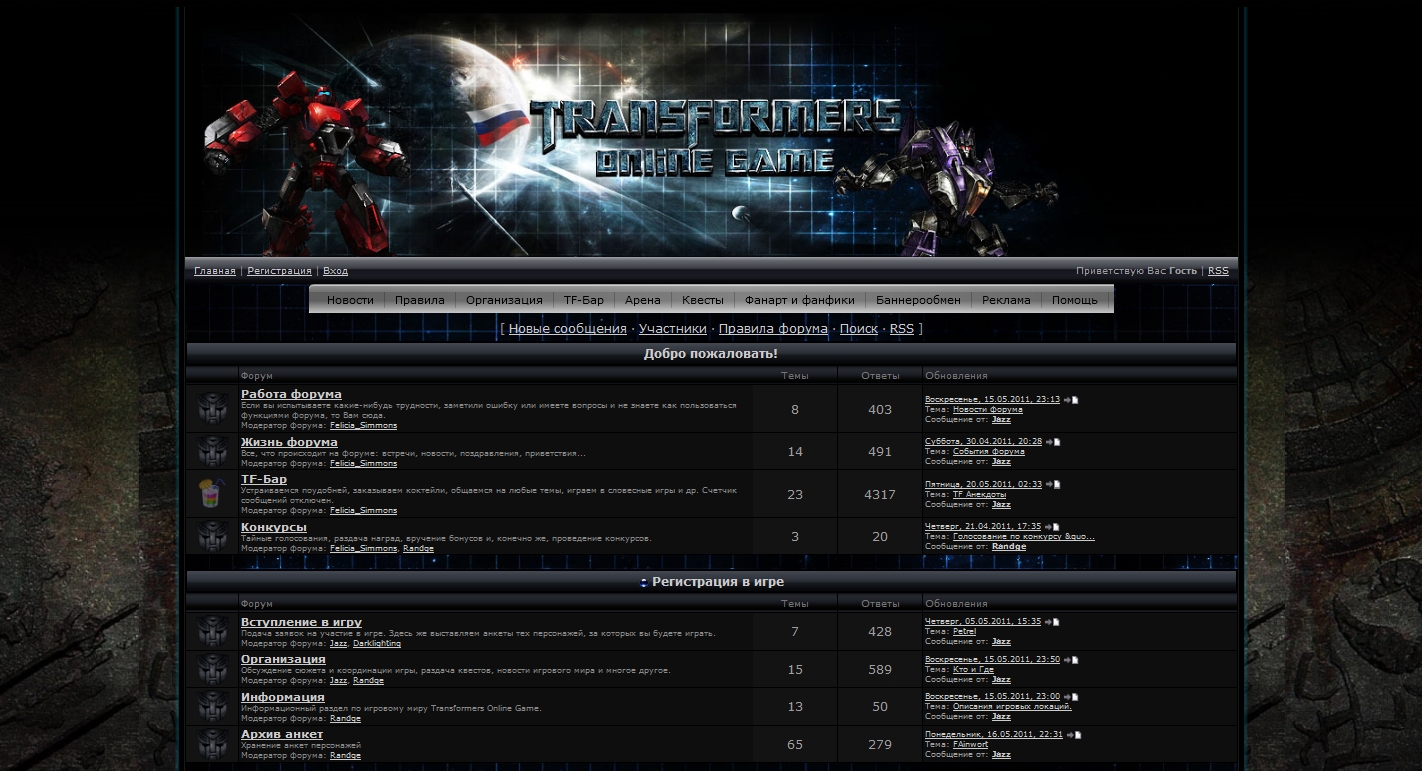
Task: Click the Autobot icon beside Работа форума
Action: tap(212, 408)
